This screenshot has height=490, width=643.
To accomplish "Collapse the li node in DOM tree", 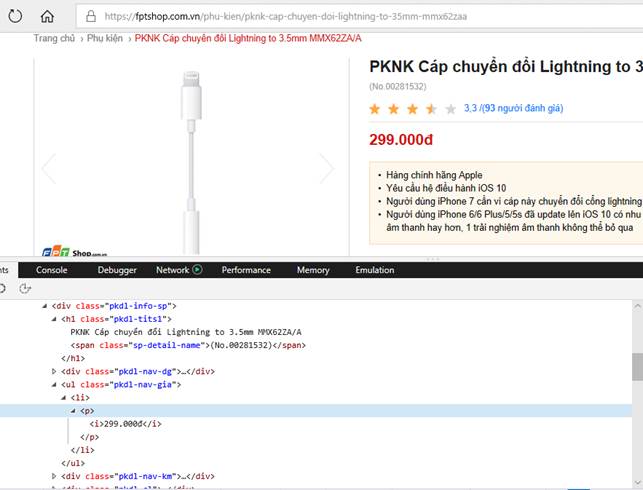I will click(x=64, y=398).
